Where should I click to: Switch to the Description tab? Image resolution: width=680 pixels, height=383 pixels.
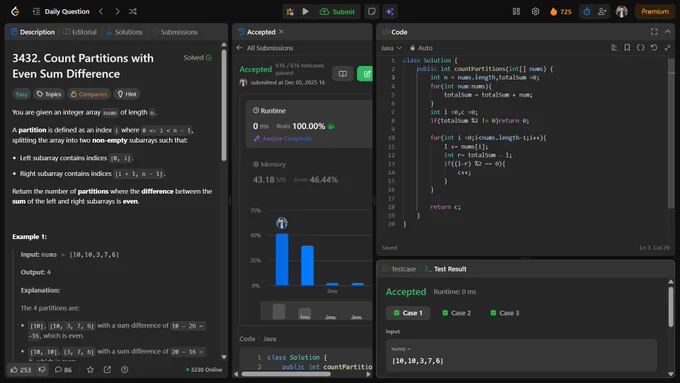33,32
